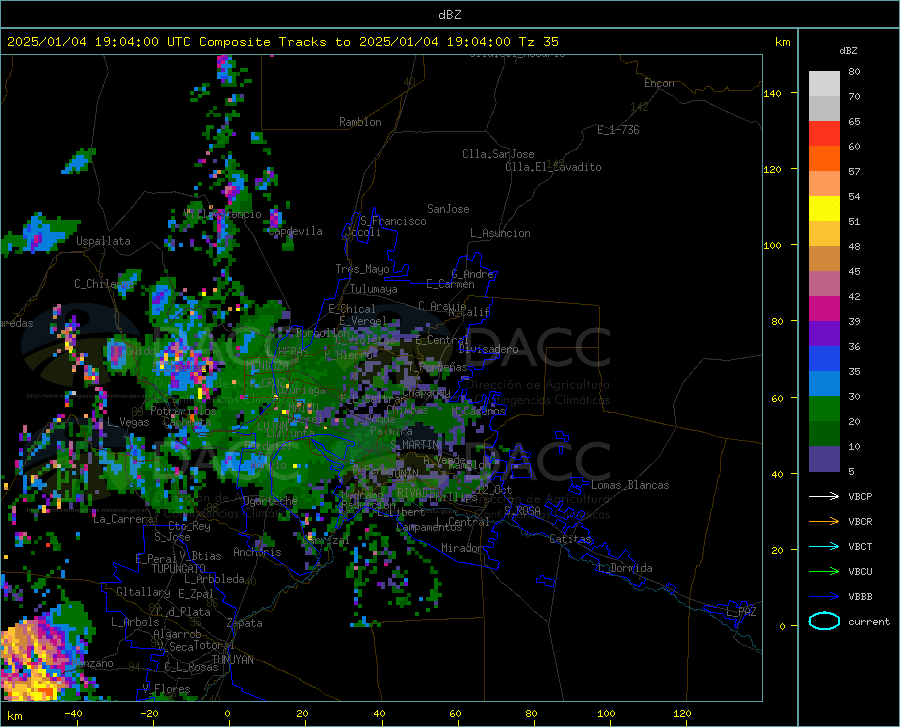Click the 'Gltallary' place label
Viewport: 900px width, 727px height.
point(143,592)
